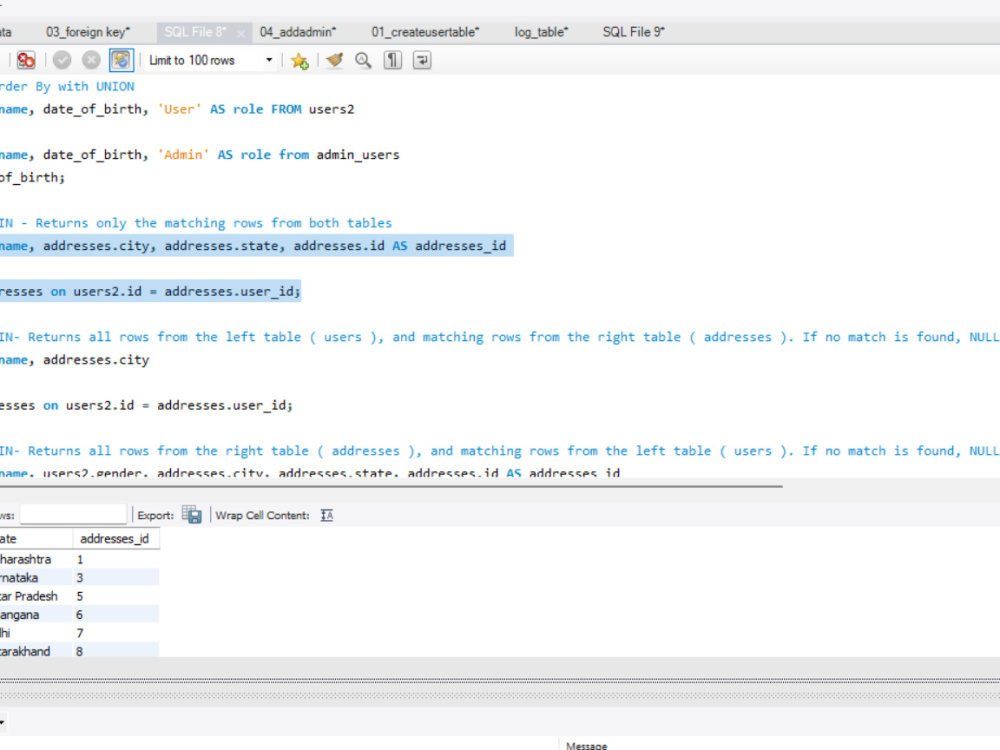Switch to the log_table tab
Screen dimensions: 1000x750
(541, 32)
